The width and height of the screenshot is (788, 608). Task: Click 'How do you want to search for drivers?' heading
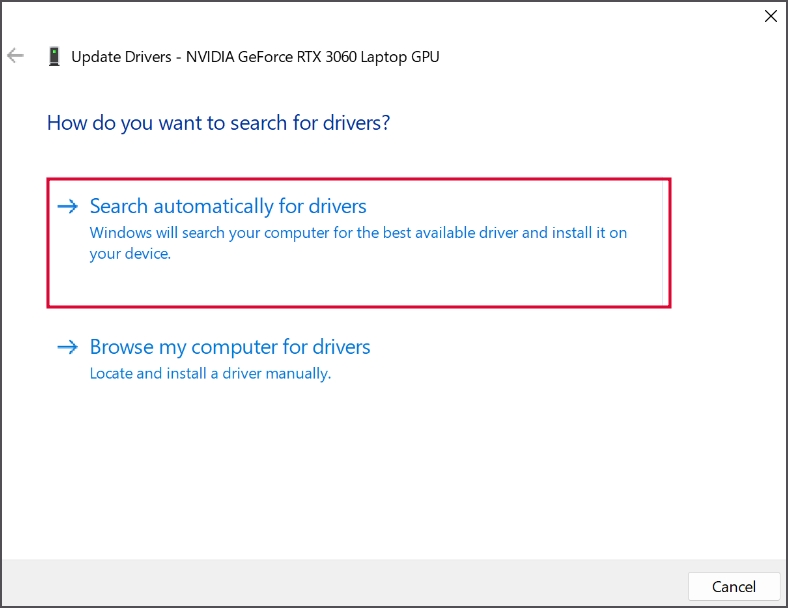click(x=219, y=123)
